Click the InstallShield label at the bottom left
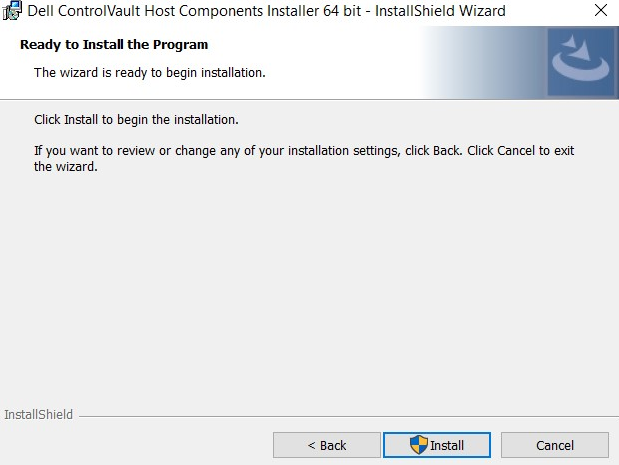 [x=38, y=414]
